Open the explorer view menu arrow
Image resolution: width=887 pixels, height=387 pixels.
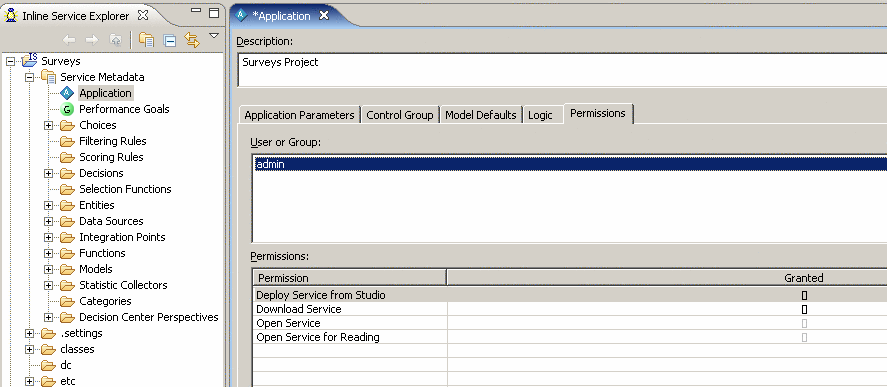tap(214, 36)
